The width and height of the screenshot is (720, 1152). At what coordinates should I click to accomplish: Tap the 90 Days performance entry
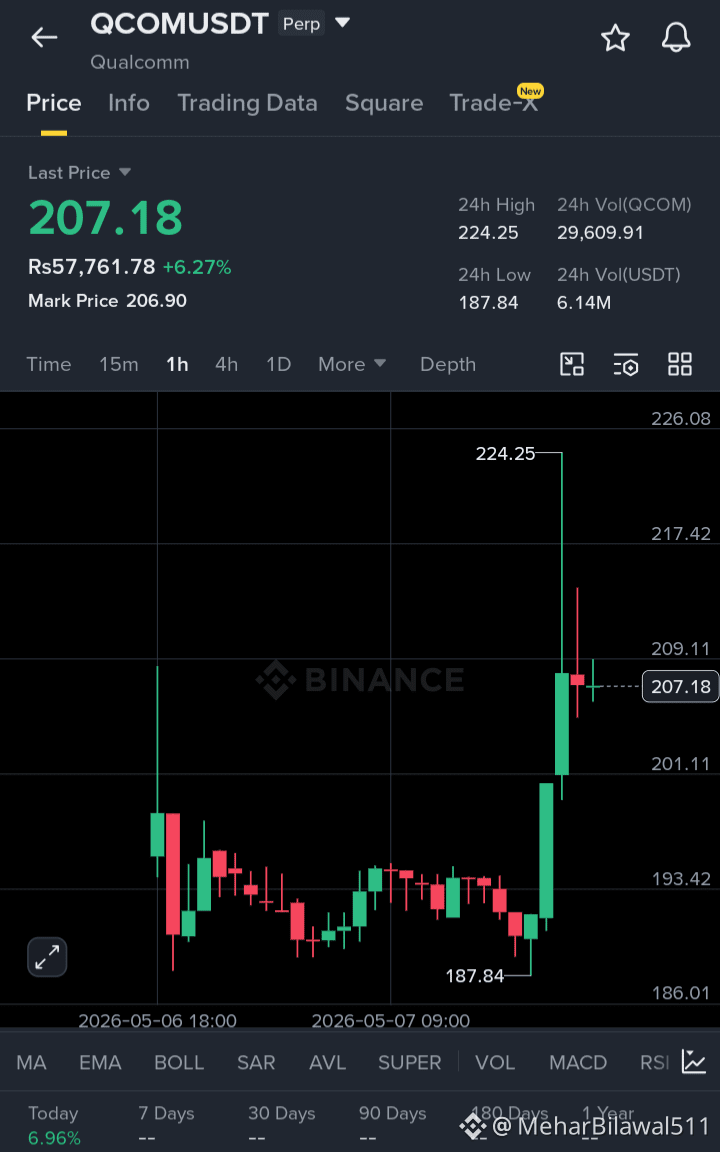[x=392, y=1126]
